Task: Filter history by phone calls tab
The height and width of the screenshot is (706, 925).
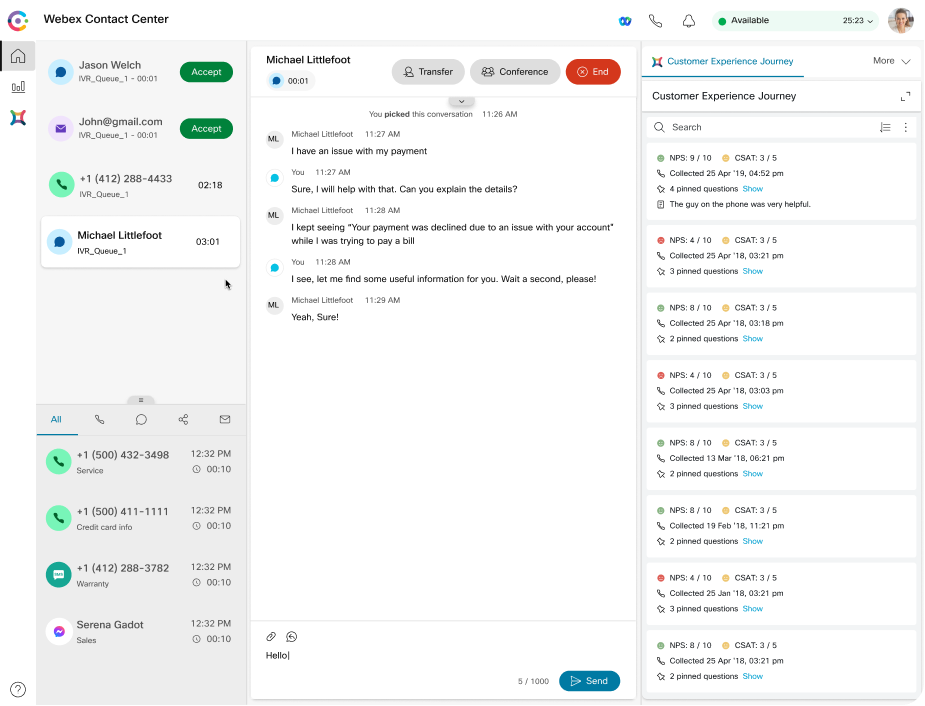Action: point(99,419)
